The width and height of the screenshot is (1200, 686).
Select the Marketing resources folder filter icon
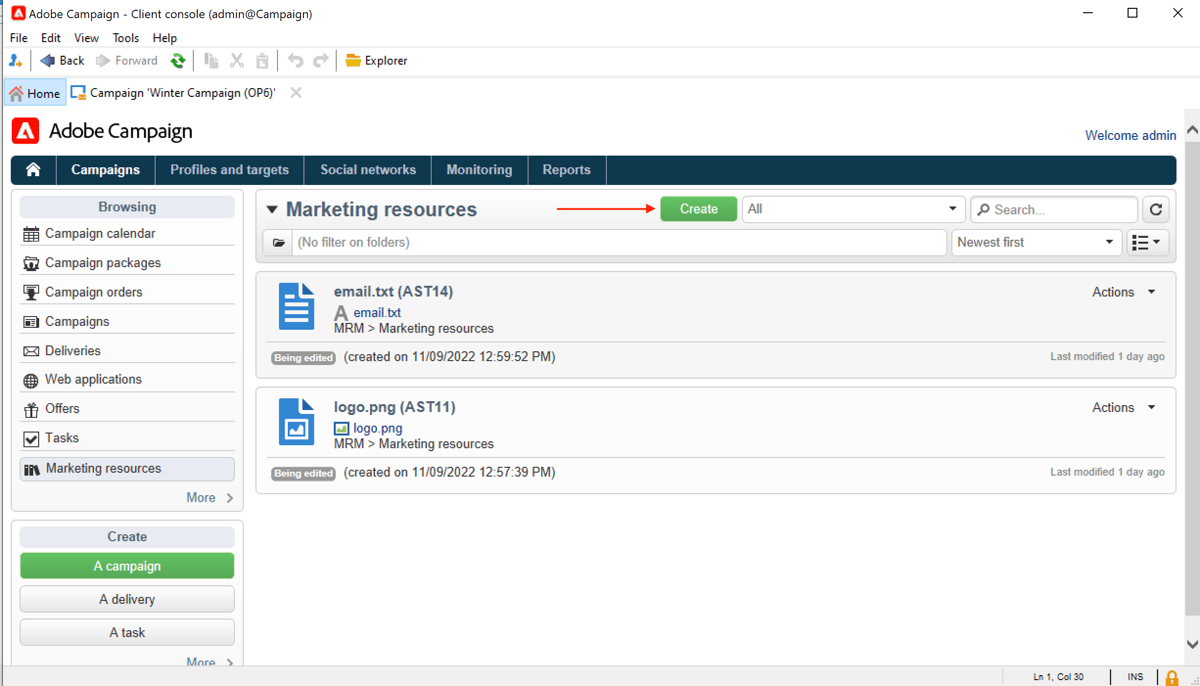(277, 242)
